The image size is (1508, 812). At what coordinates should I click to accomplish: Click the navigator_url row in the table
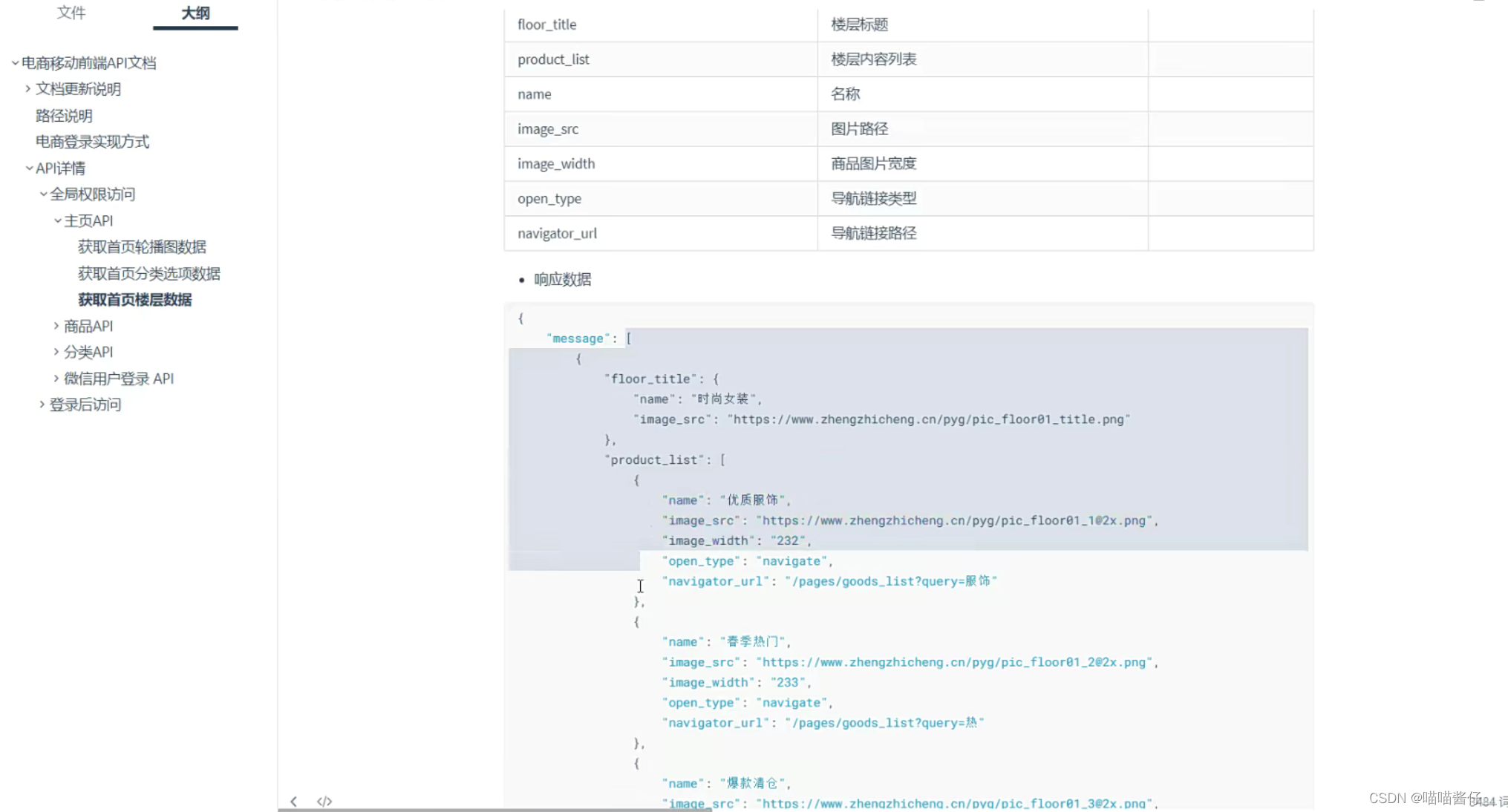click(558, 233)
